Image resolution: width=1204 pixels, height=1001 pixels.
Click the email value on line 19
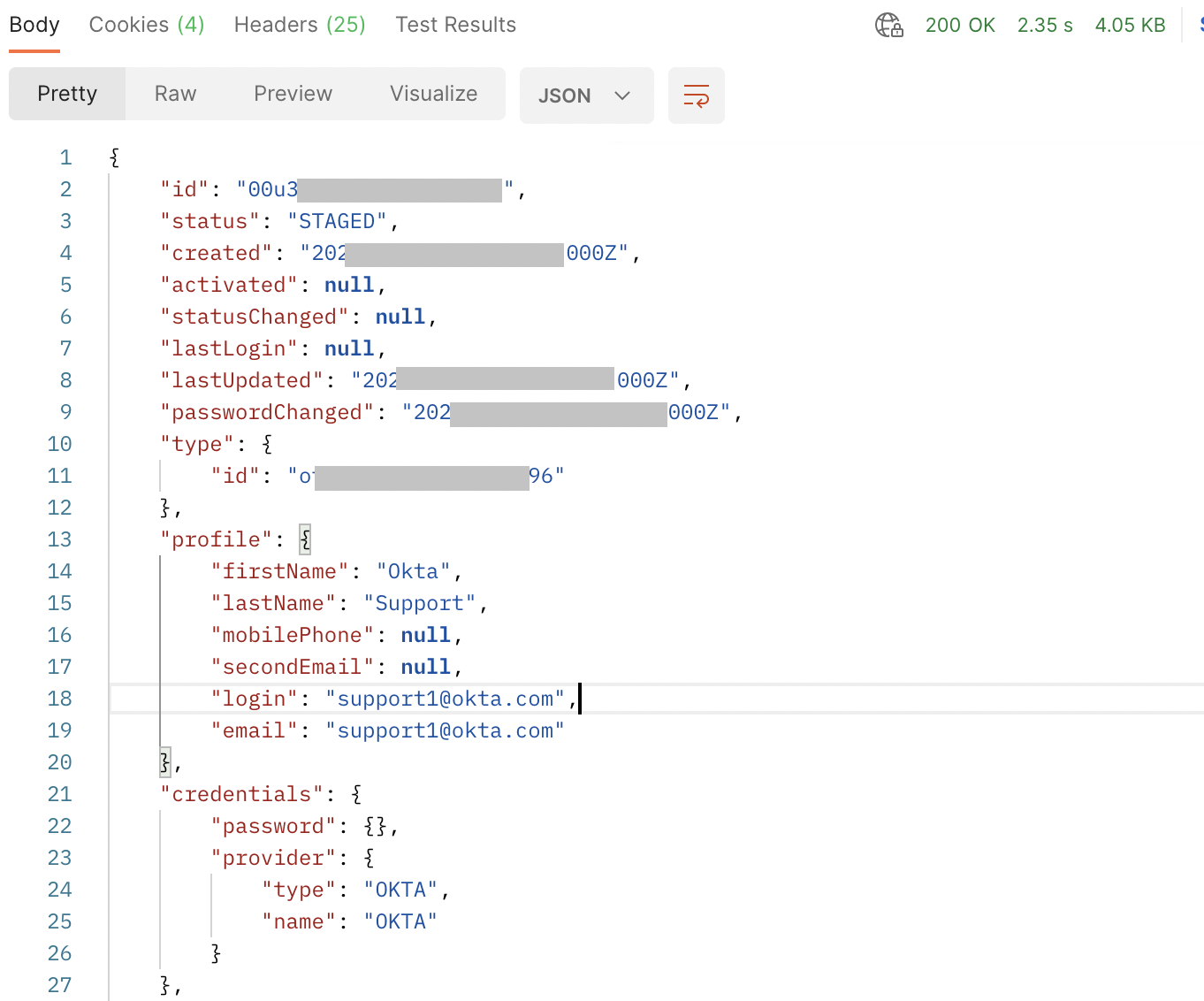[446, 730]
